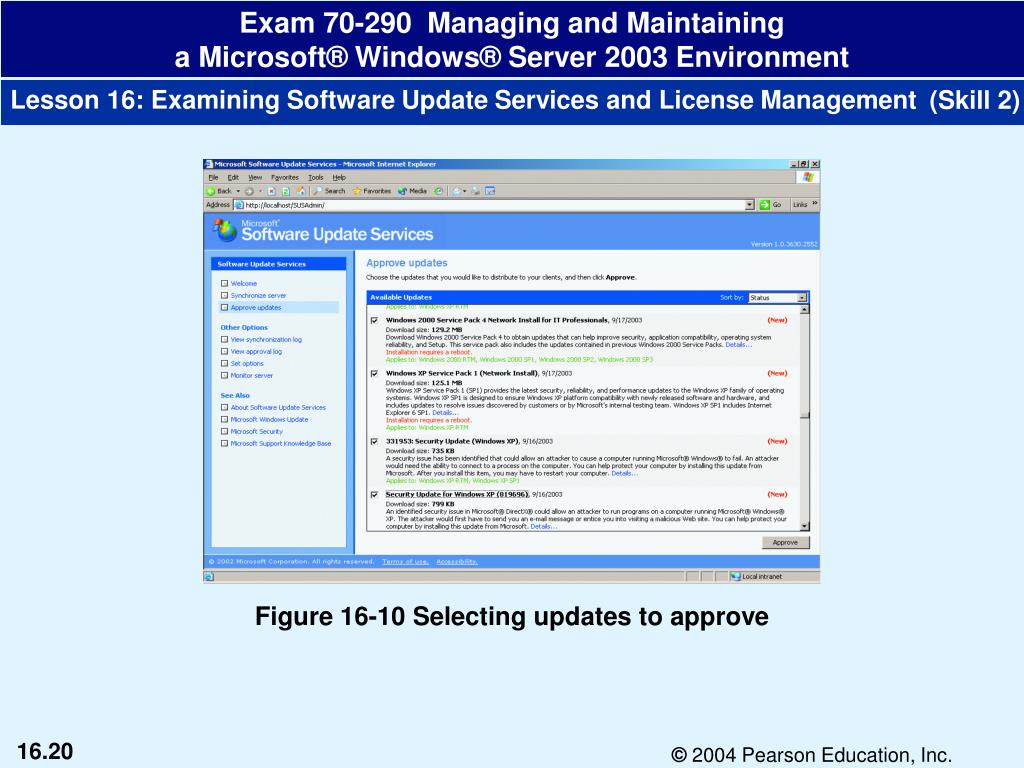1024x768 pixels.
Task: Open Microsoft Security link
Action: (257, 432)
